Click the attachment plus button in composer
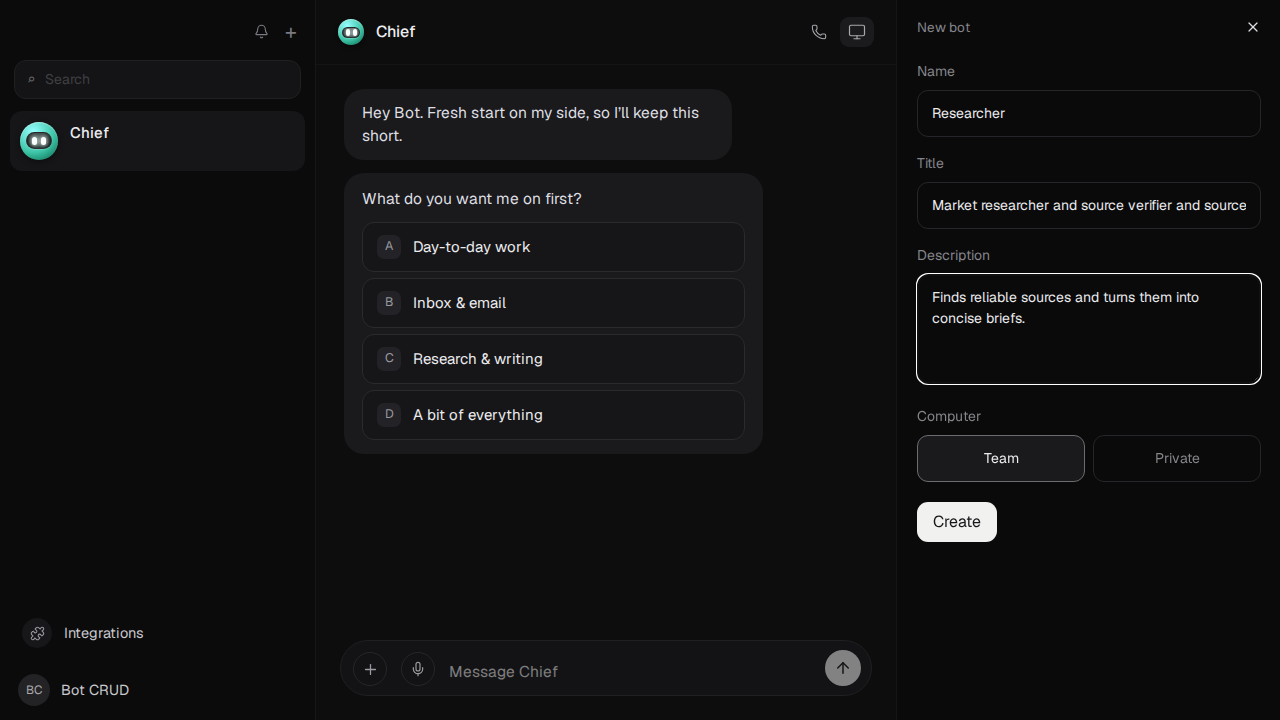The width and height of the screenshot is (1280, 720). pos(370,669)
